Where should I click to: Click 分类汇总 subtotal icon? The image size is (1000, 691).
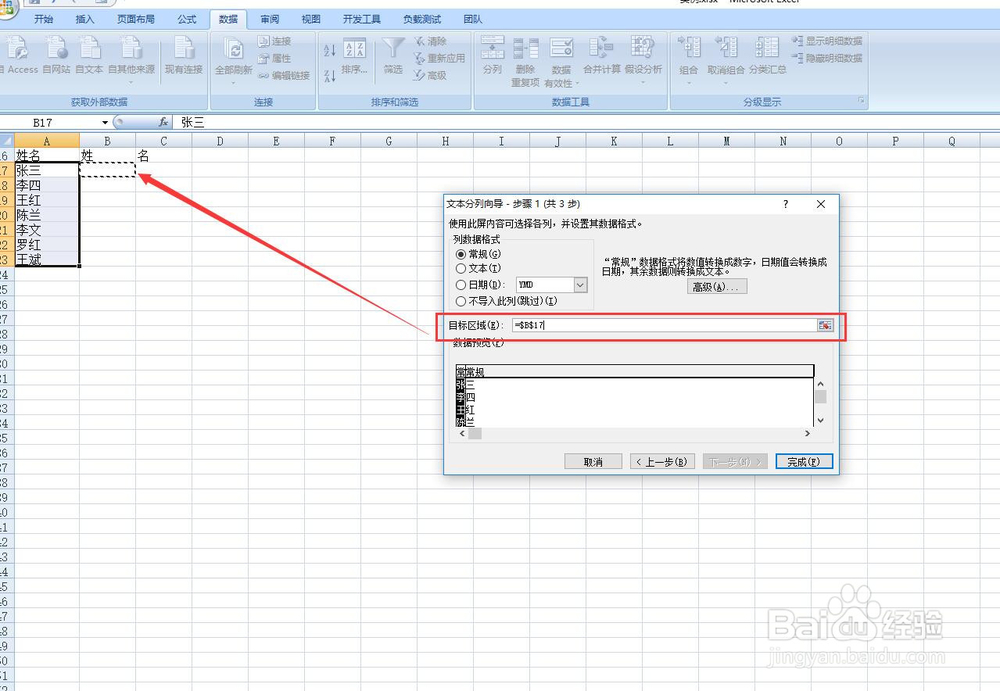click(767, 56)
